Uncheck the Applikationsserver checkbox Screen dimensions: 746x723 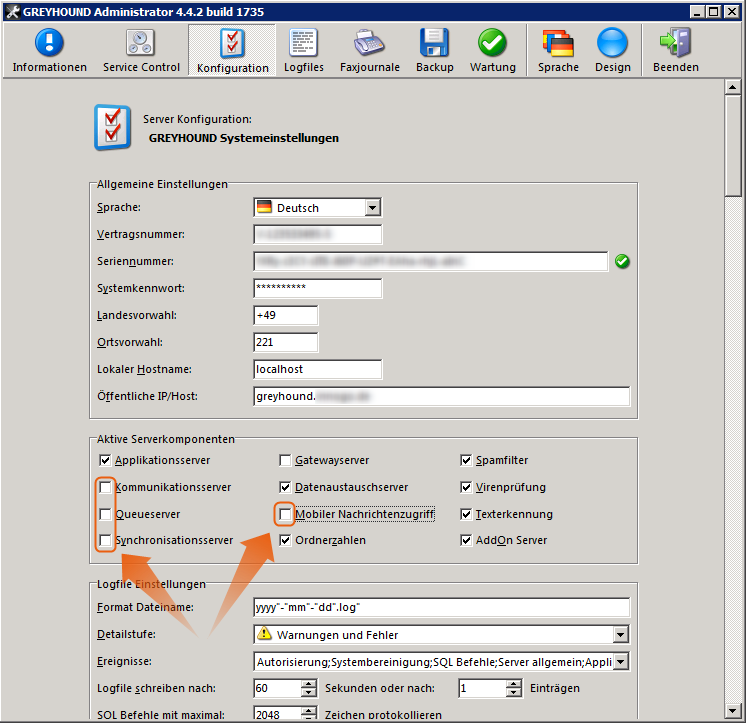tap(105, 460)
